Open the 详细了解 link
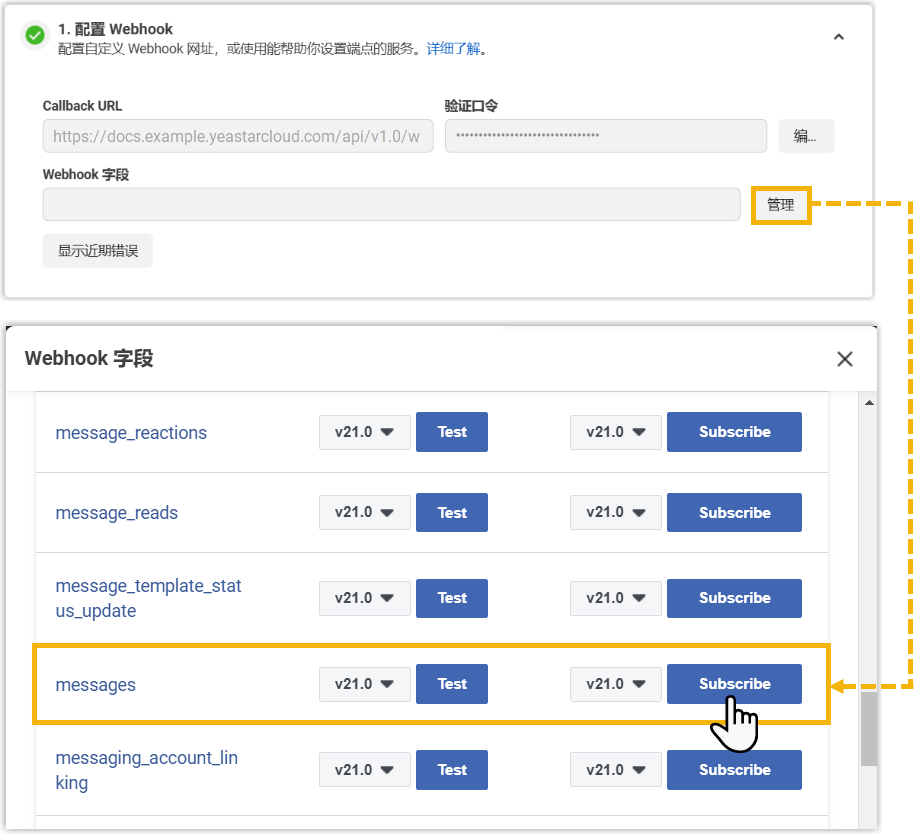The height and width of the screenshot is (835, 914). [453, 48]
